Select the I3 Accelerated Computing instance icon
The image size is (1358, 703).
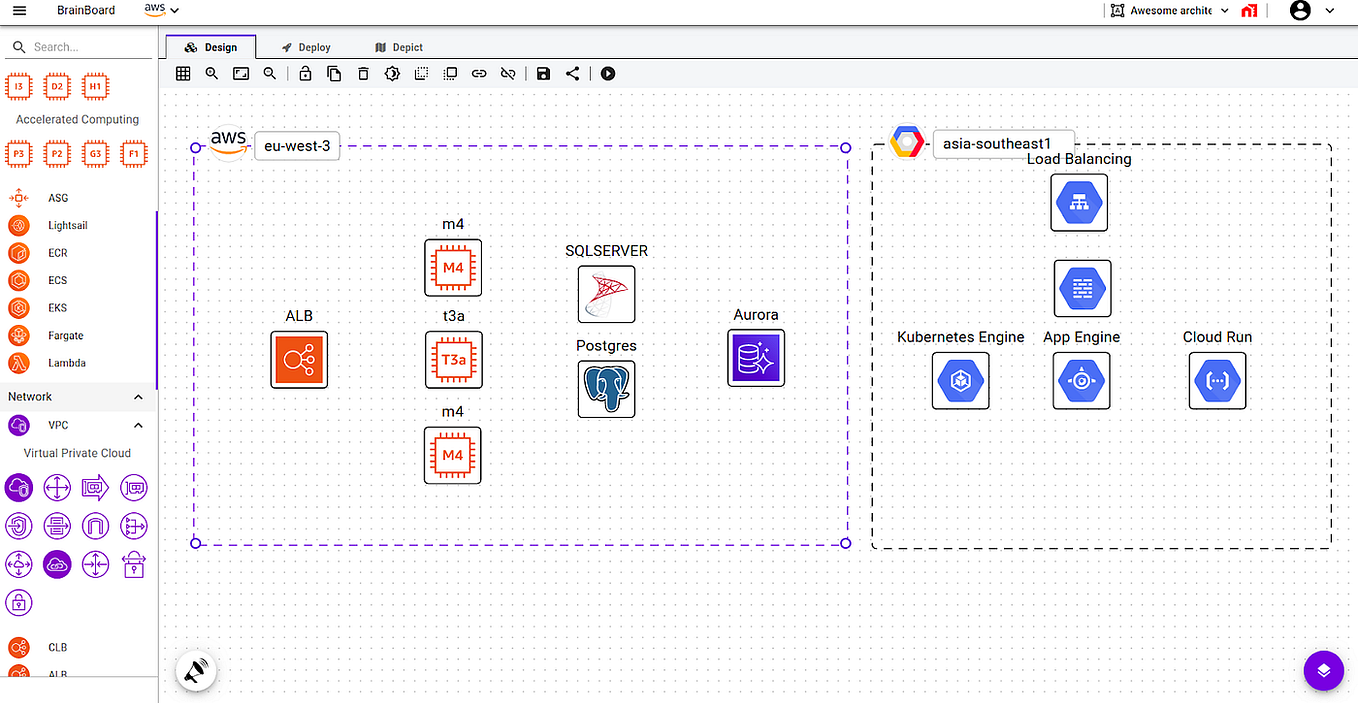pos(18,86)
